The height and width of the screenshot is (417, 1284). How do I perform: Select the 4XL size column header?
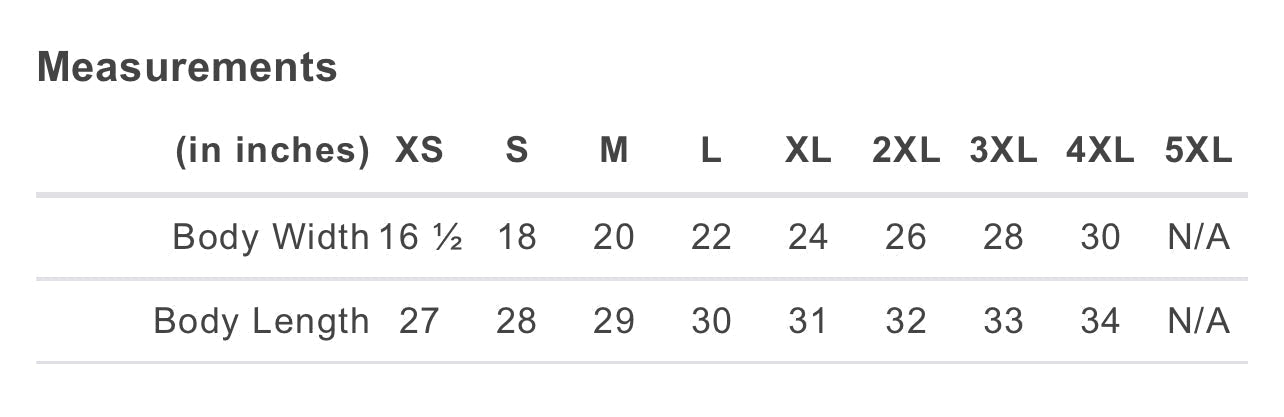(x=1100, y=151)
